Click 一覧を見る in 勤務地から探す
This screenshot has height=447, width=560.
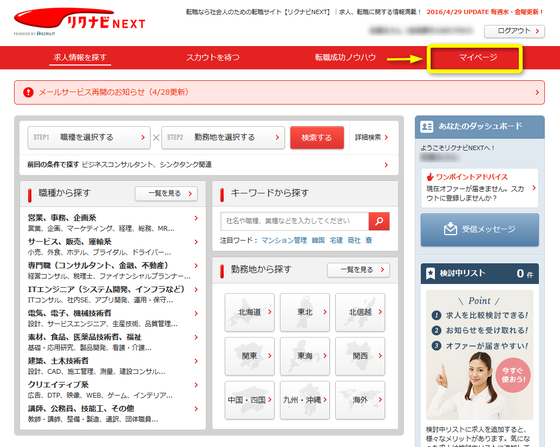pyautogui.click(x=358, y=270)
